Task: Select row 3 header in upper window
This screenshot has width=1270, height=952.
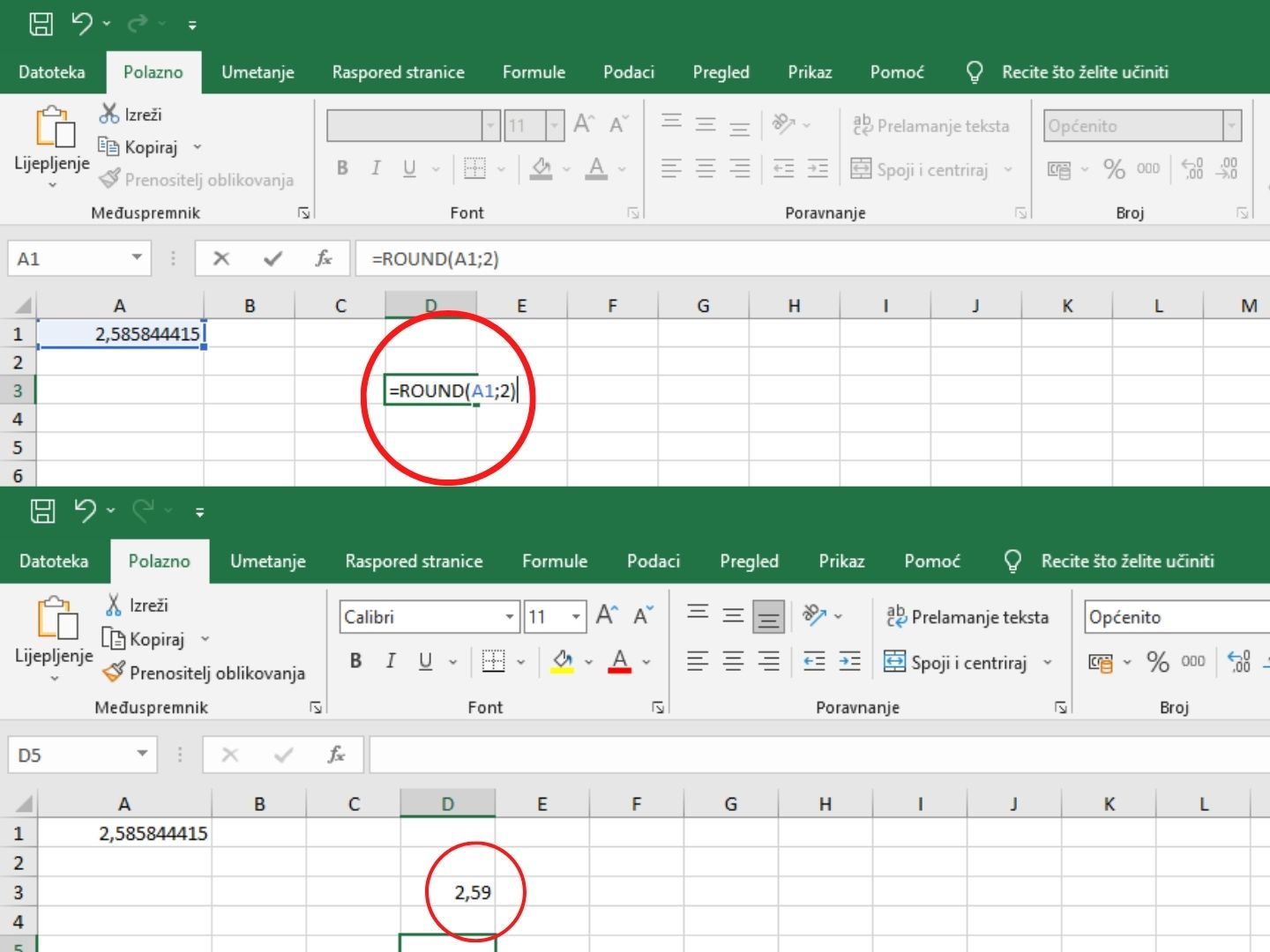Action: click(x=18, y=390)
